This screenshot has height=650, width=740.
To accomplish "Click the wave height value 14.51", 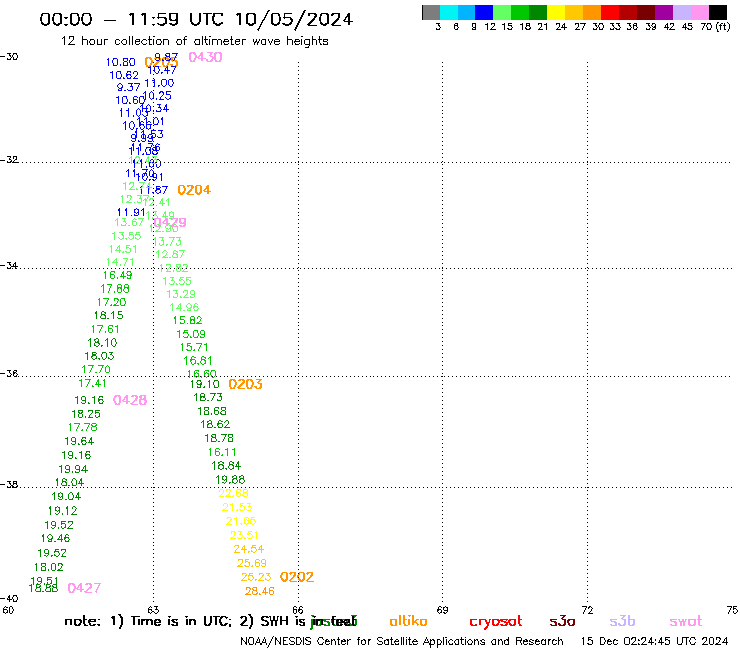I will click(123, 249).
